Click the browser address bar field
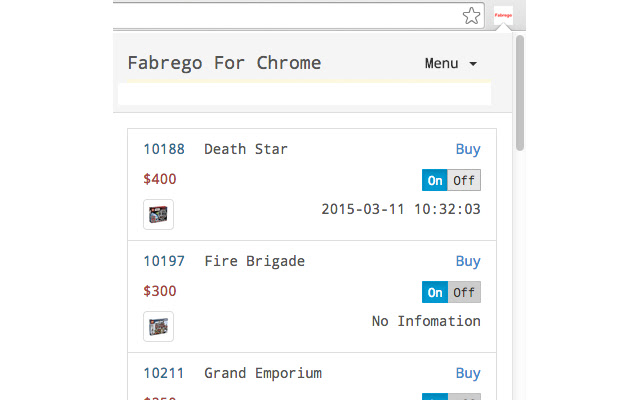 [x=299, y=16]
